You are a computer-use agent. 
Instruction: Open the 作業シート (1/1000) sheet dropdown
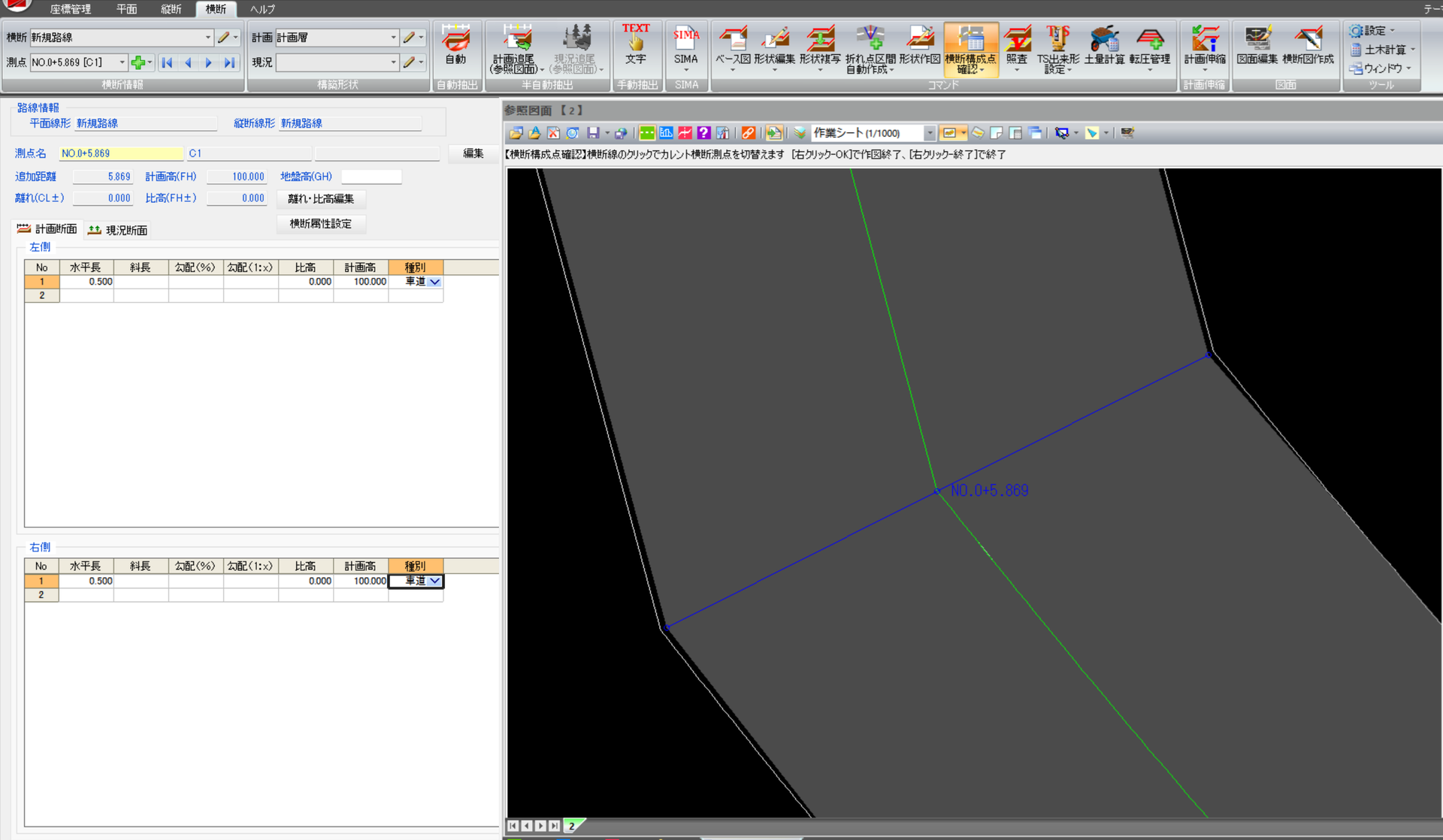pos(930,133)
